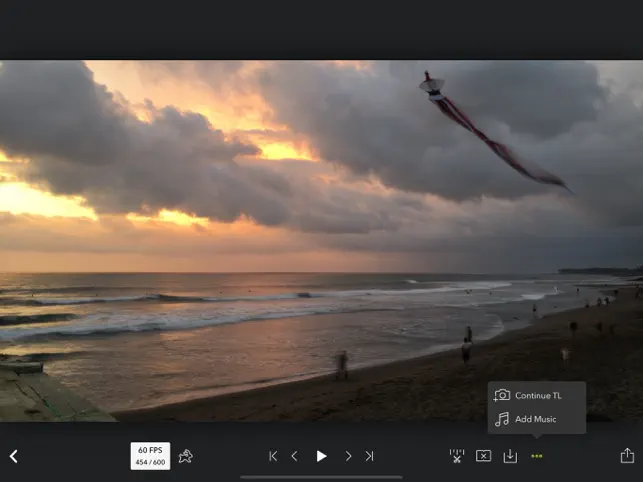The height and width of the screenshot is (482, 643).
Task: Open the share sheet icon
Action: coord(627,456)
